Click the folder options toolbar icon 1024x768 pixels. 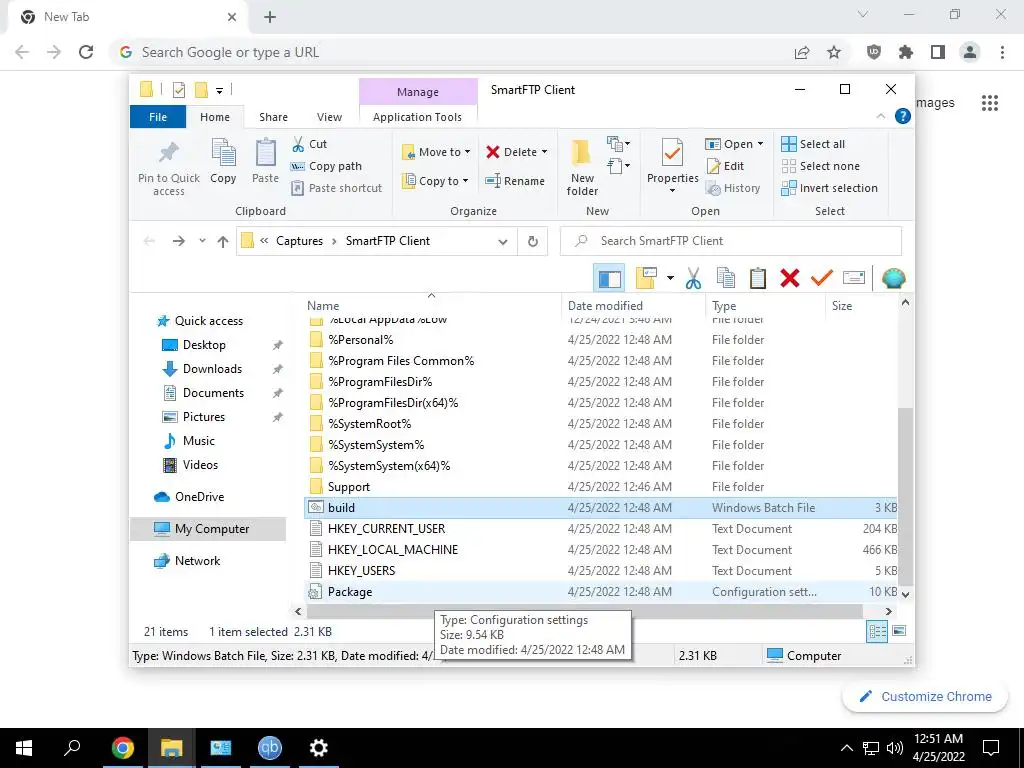point(646,279)
